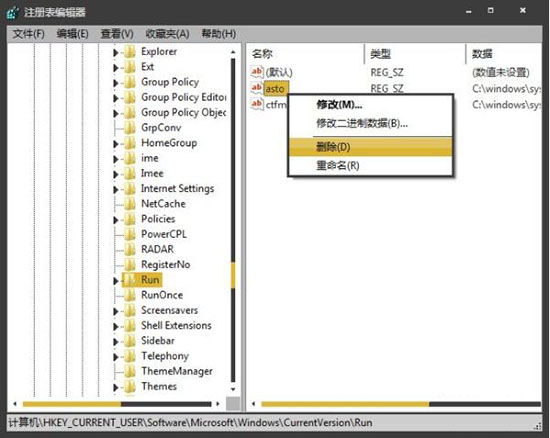Screen dimensions: 550x438
Task: Click the Explorer folder icon
Action: [x=130, y=52]
